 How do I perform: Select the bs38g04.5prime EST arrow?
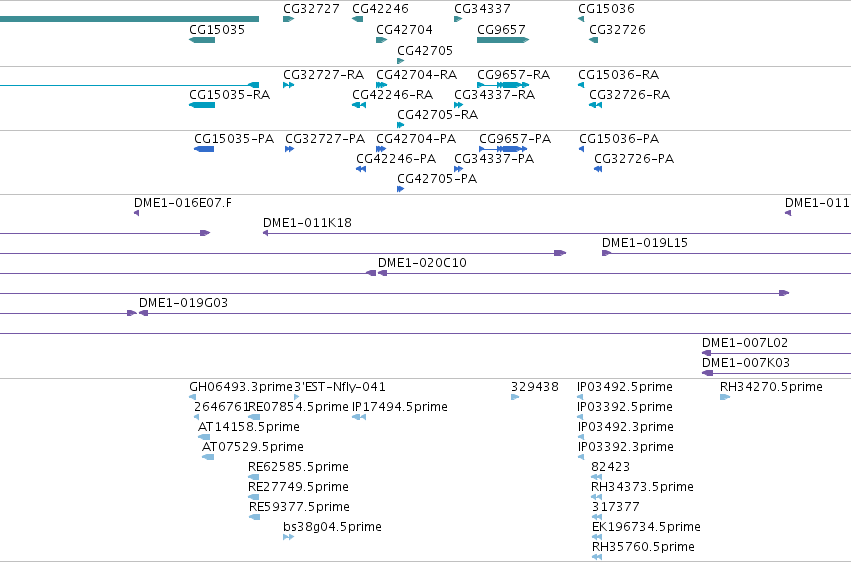[289, 537]
